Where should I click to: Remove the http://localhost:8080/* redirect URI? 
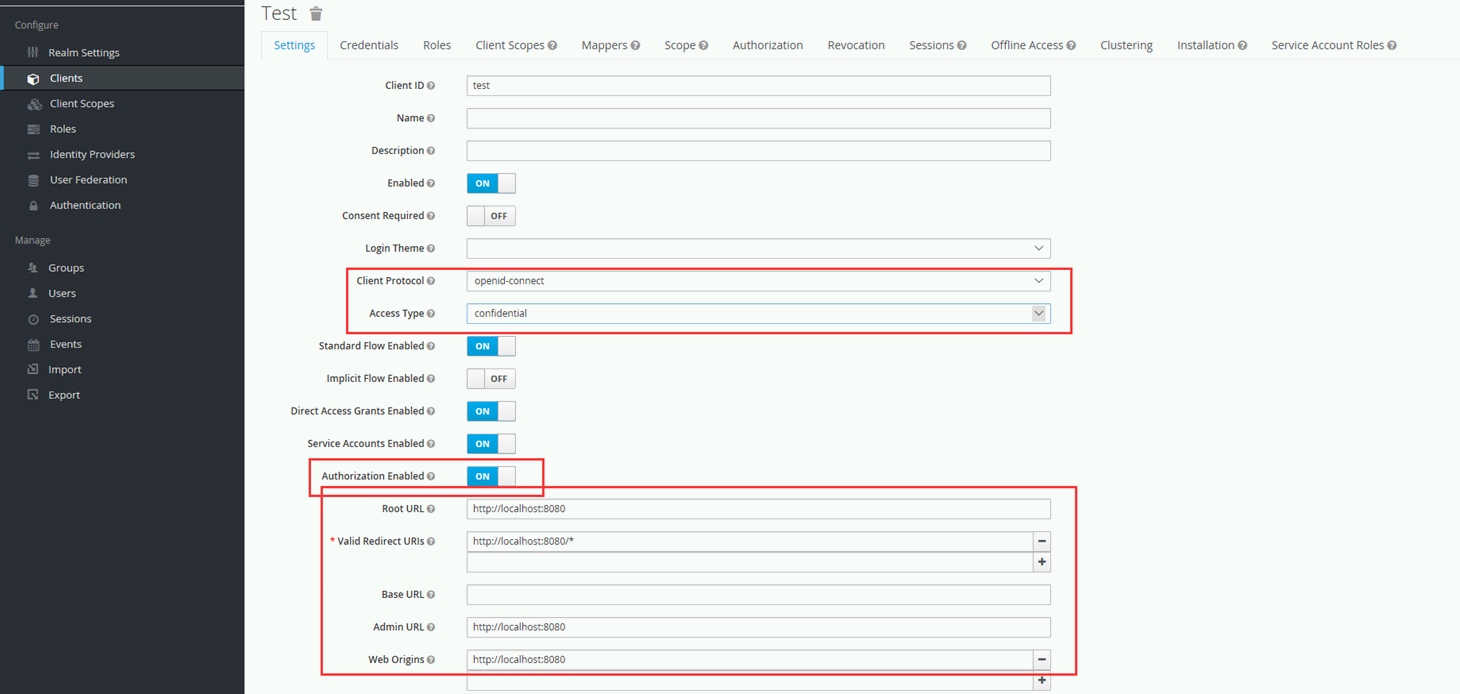(1042, 541)
